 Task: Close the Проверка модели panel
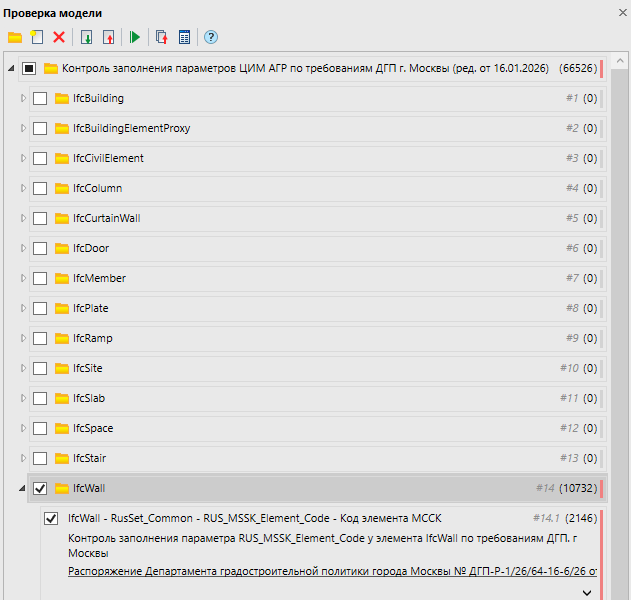point(623,13)
